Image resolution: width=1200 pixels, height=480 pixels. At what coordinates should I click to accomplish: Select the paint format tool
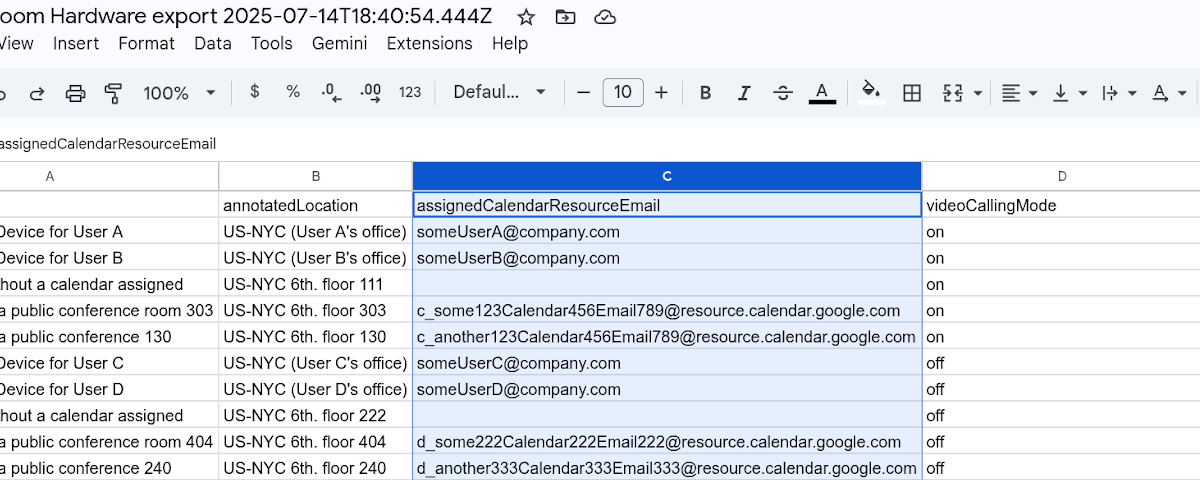(x=113, y=93)
